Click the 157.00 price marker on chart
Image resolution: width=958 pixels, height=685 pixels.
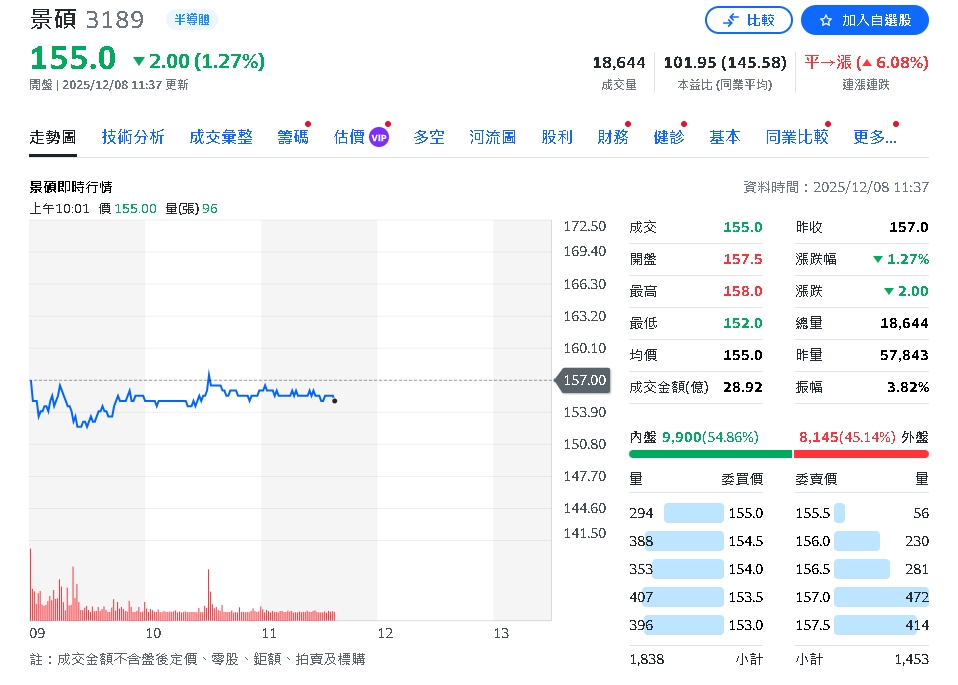585,381
